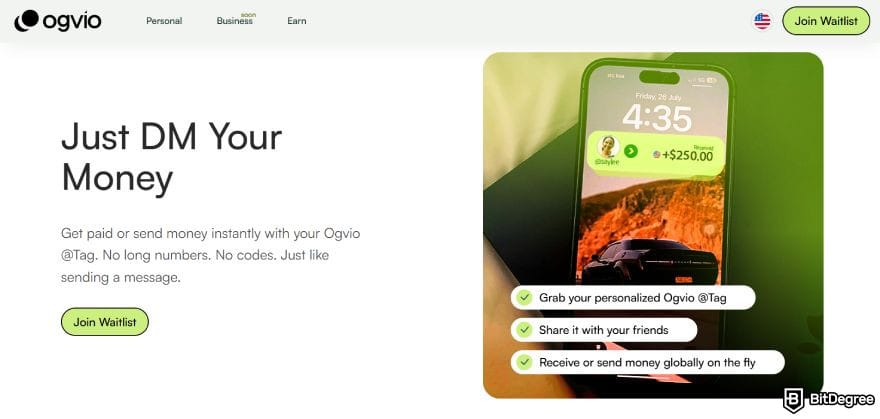
Task: Click the Just DM Your Money heading
Action: click(172, 157)
